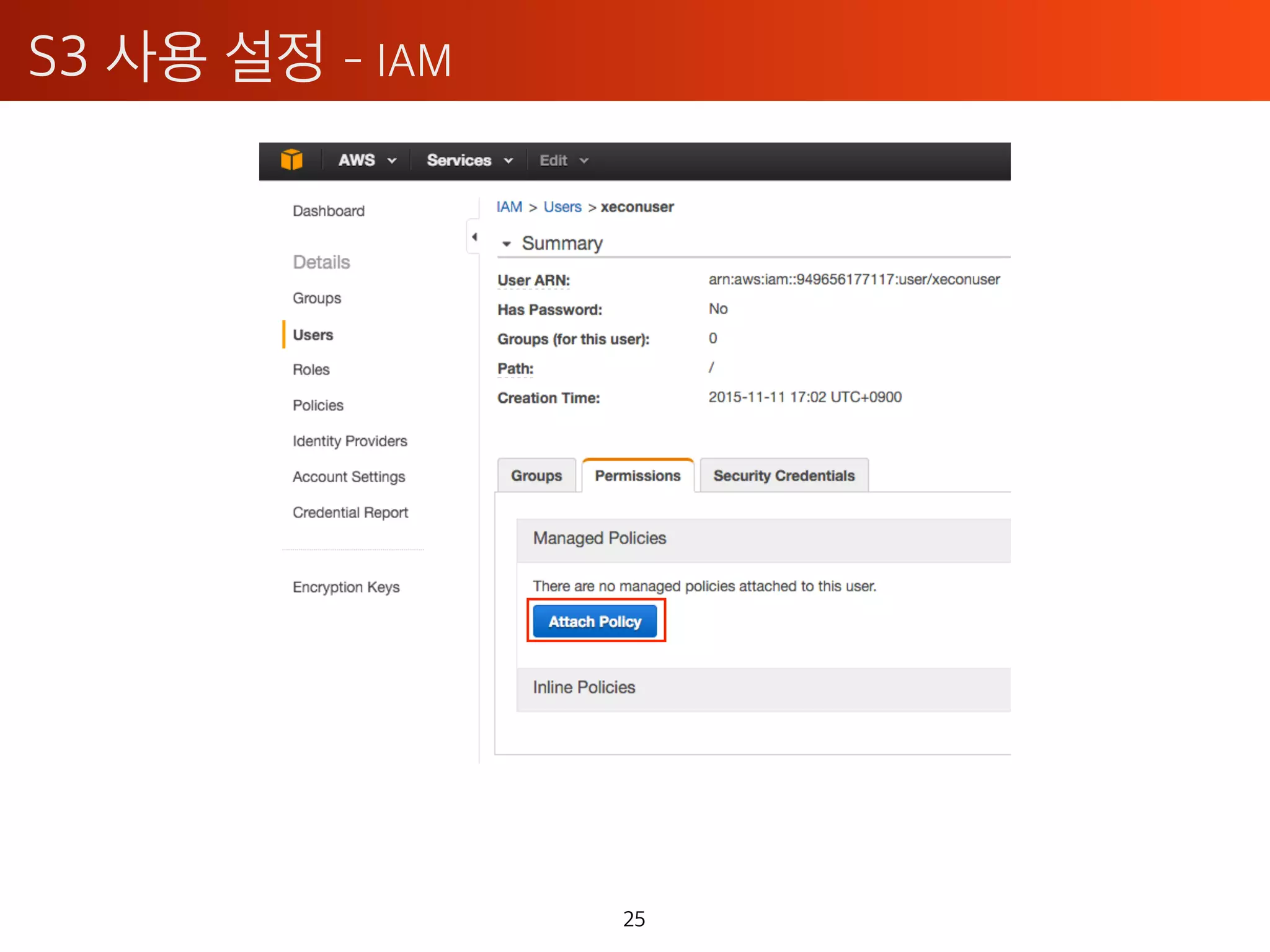
Task: Click the Attach Policy button
Action: point(595,621)
